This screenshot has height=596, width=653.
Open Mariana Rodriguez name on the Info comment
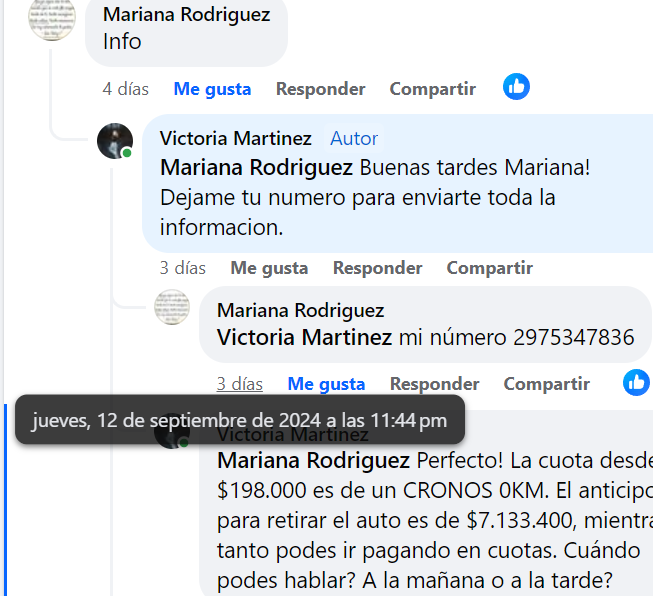pos(187,14)
